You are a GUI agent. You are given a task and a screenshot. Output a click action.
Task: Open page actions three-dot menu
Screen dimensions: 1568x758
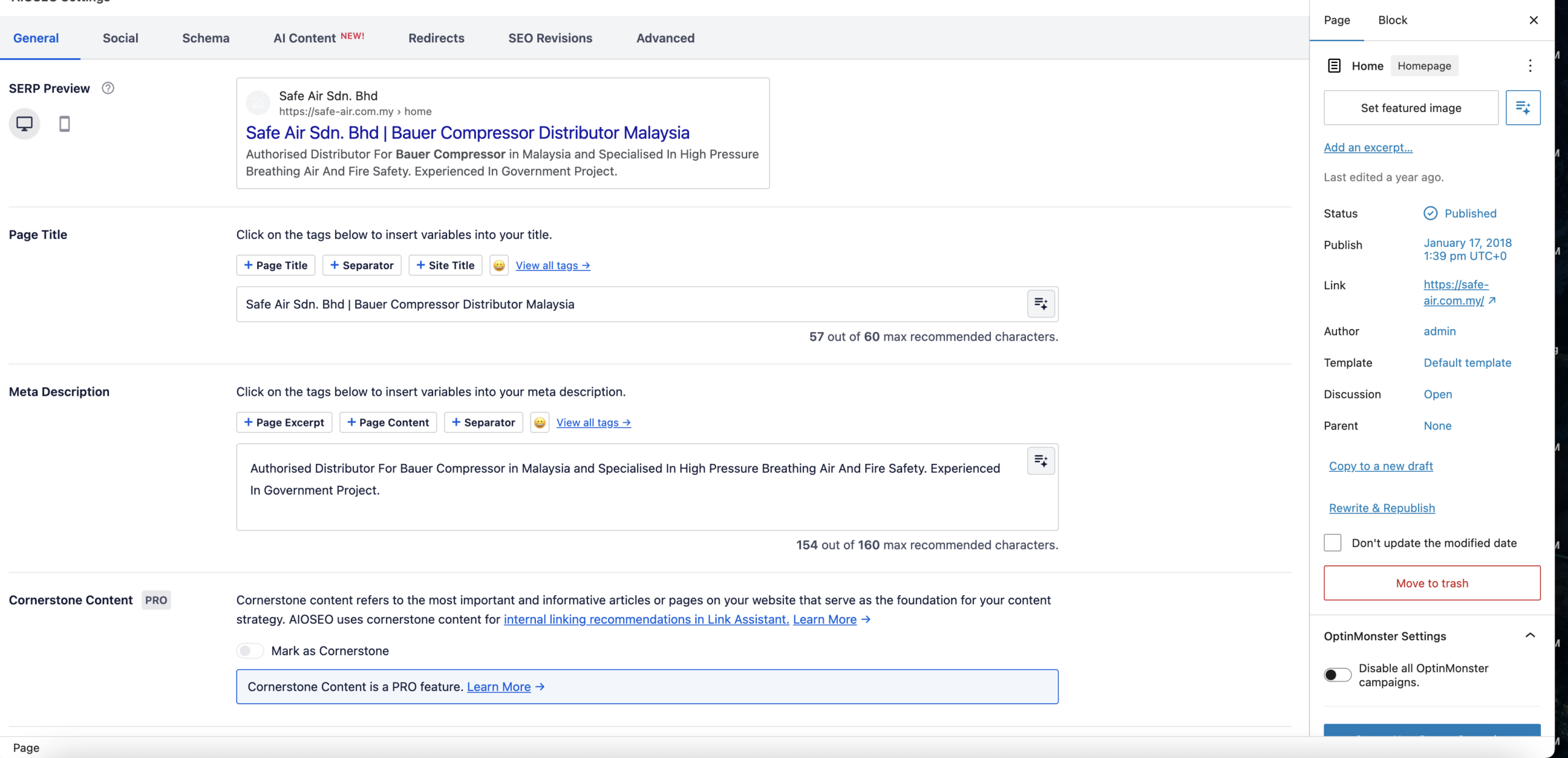(x=1530, y=66)
